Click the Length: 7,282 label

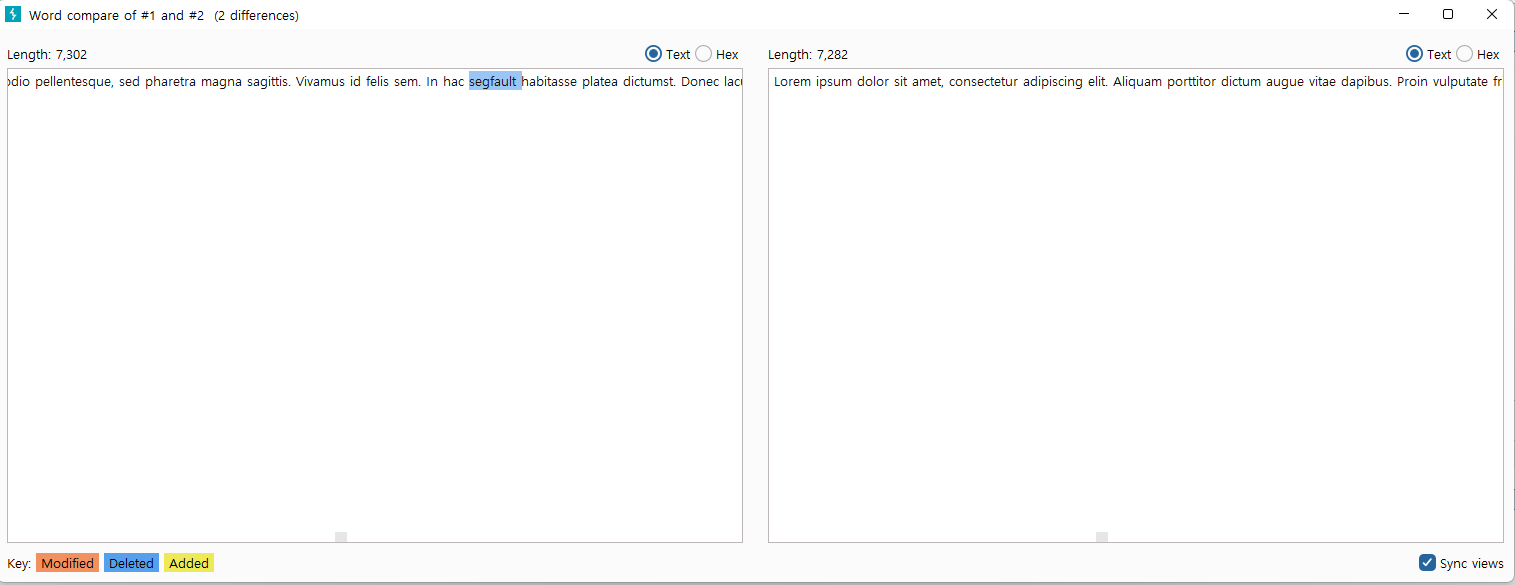808,55
